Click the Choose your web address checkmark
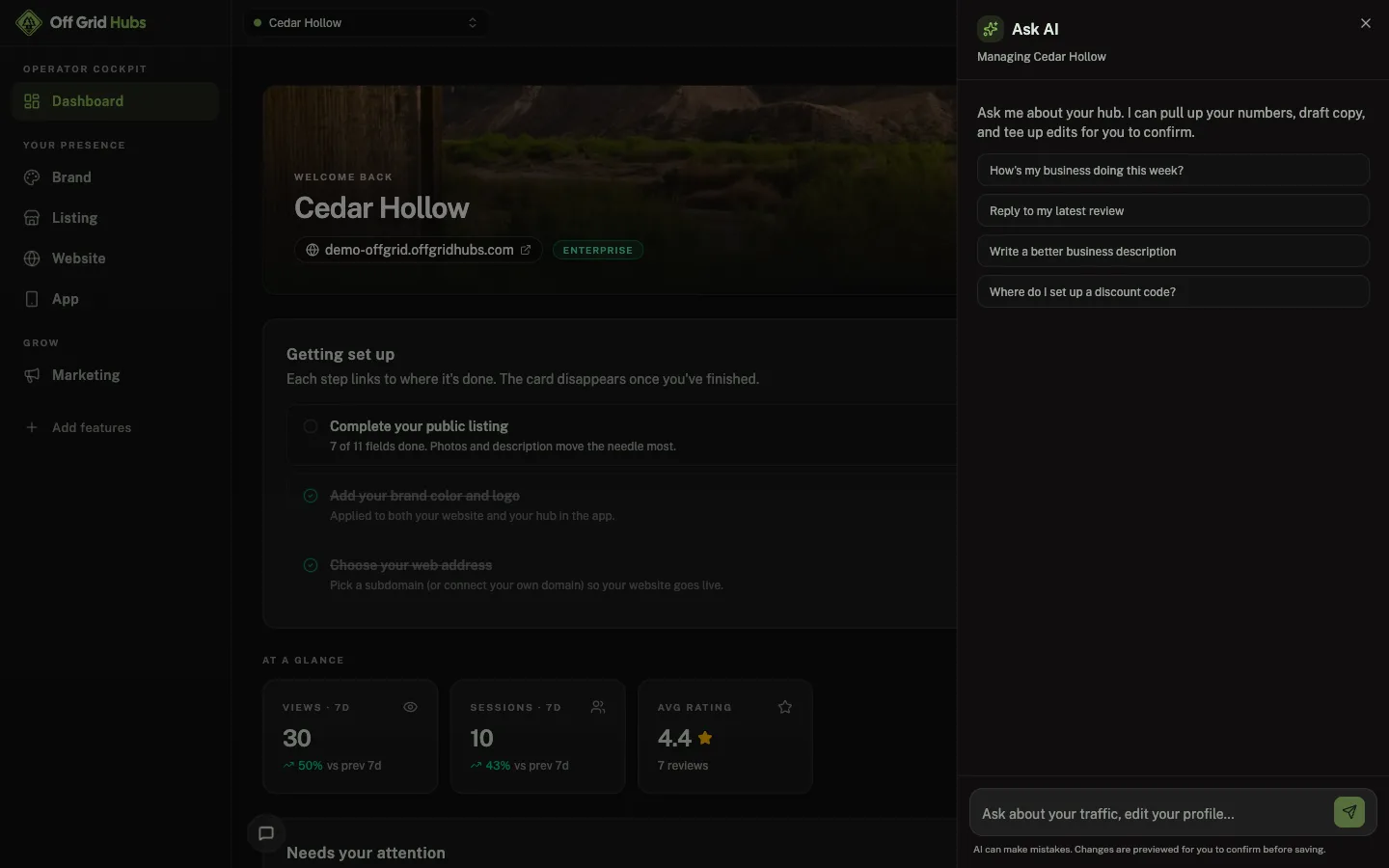 (311, 565)
